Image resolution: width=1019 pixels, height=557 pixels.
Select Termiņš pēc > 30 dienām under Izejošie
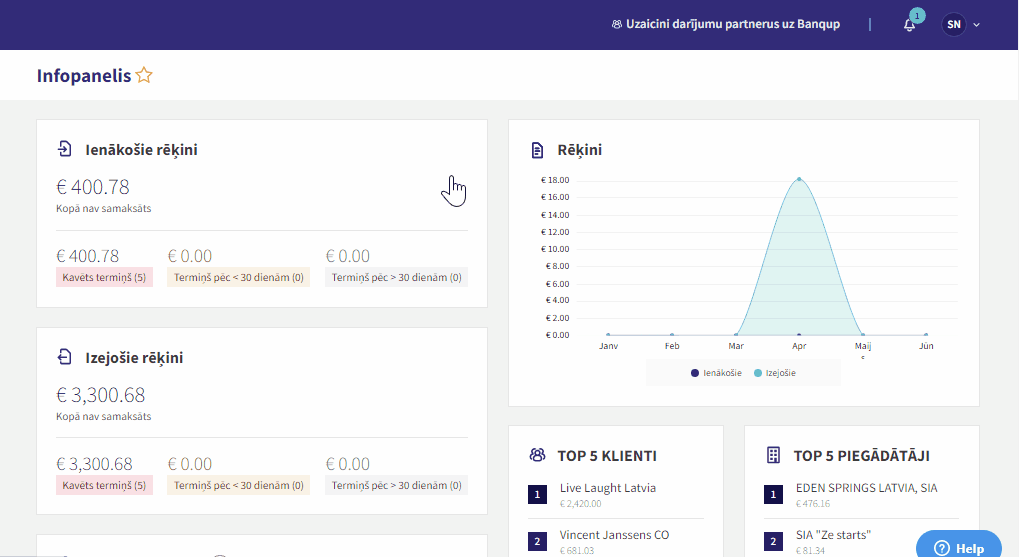(x=396, y=486)
